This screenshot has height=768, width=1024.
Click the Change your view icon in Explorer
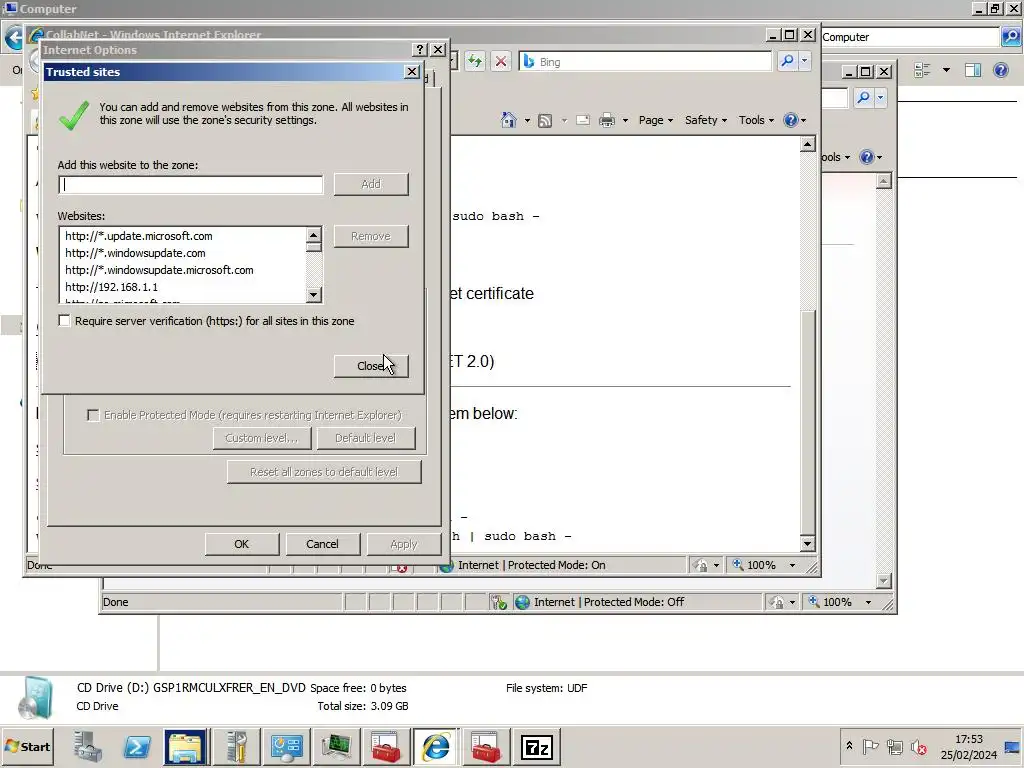click(922, 70)
